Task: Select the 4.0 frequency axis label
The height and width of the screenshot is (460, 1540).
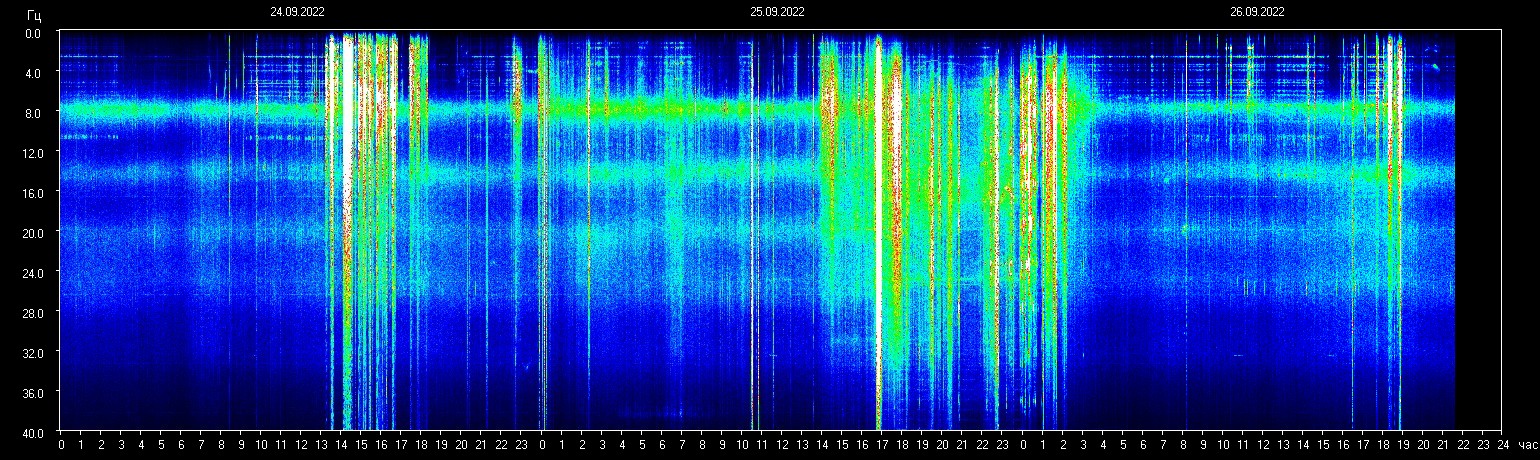Action: click(x=34, y=73)
